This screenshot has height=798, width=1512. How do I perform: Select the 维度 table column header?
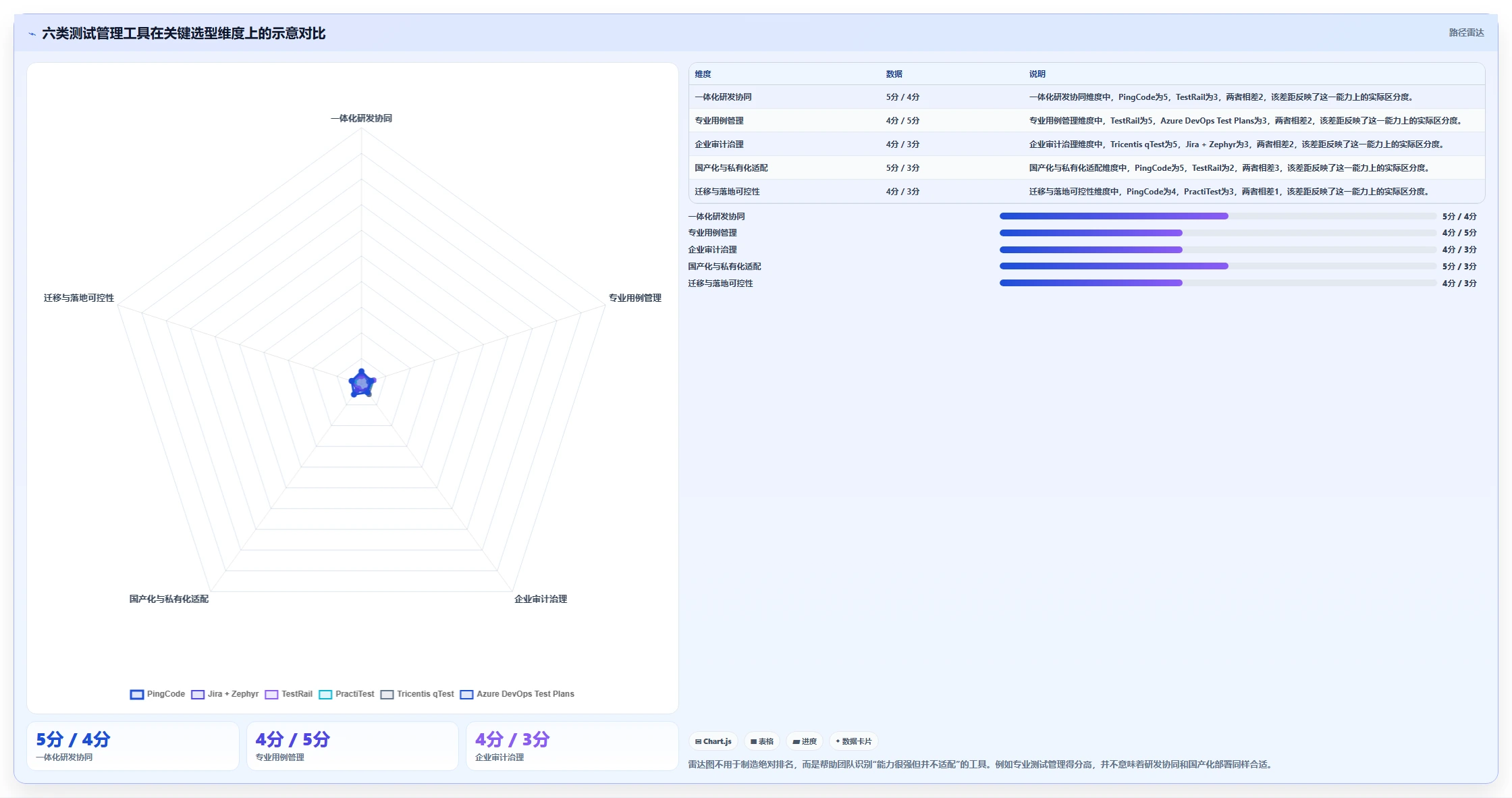click(703, 74)
